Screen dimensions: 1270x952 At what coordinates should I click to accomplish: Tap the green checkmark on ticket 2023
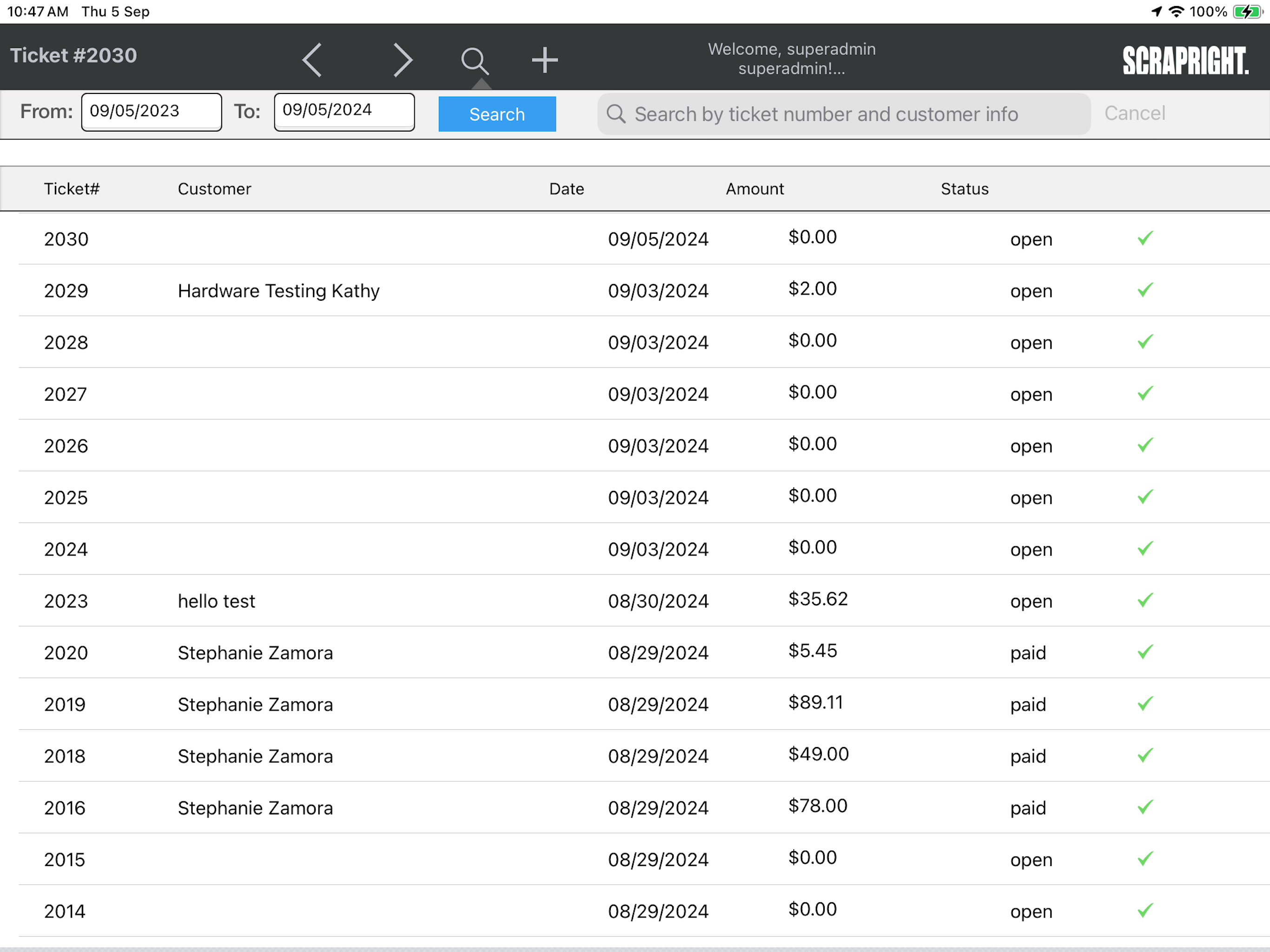click(x=1145, y=600)
